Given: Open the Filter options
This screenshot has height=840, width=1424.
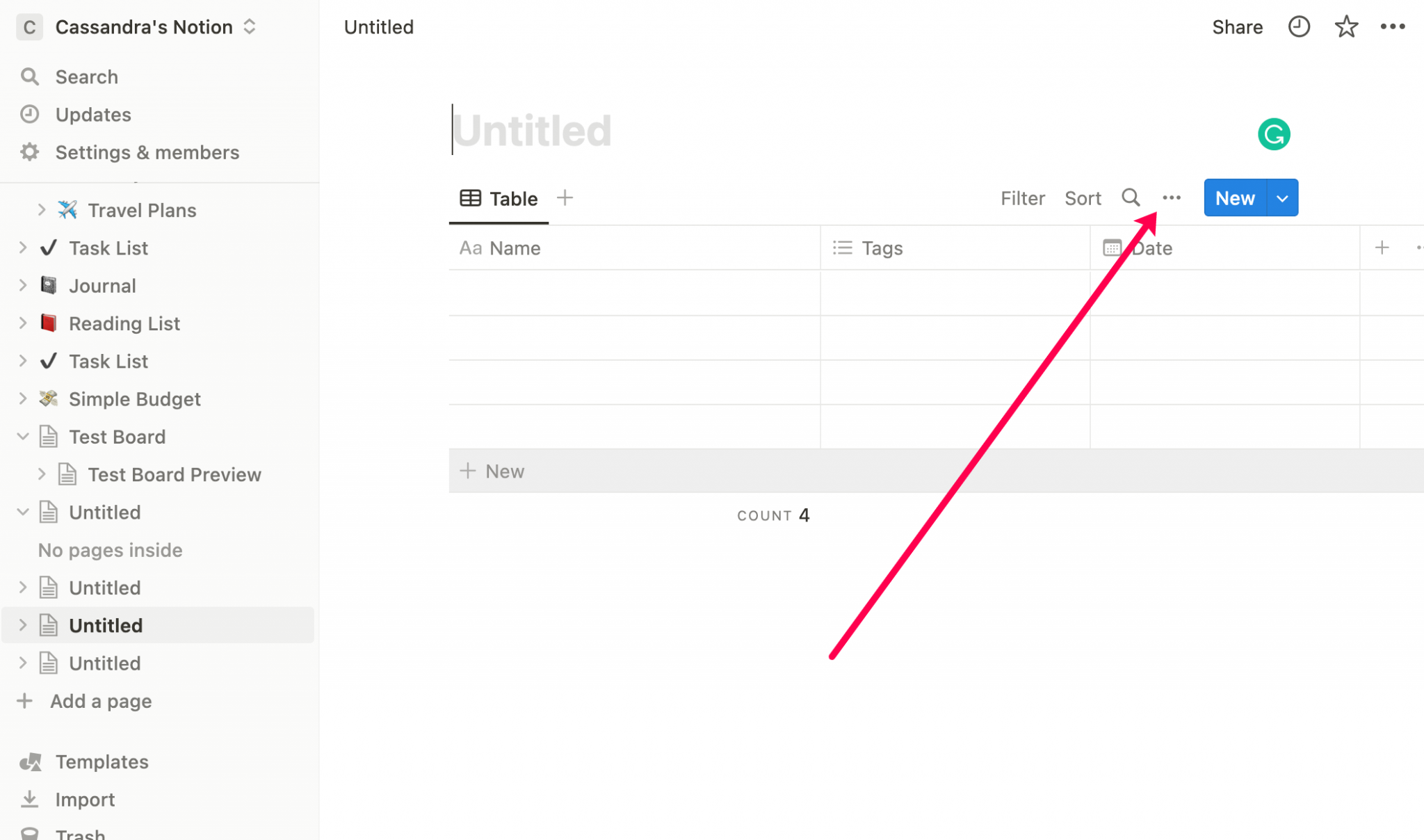Looking at the screenshot, I should click(1022, 197).
